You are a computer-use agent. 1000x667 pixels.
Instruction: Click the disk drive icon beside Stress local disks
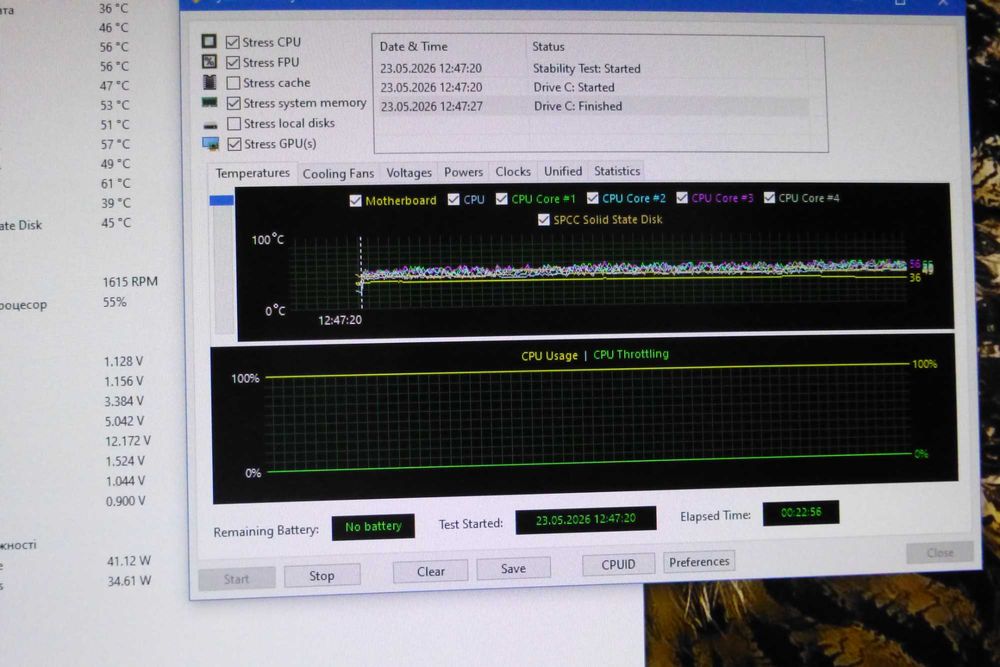pyautogui.click(x=210, y=125)
